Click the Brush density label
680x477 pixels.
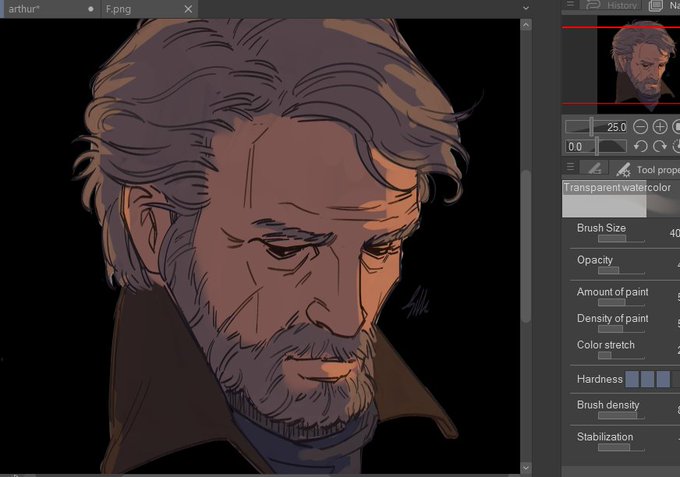tap(608, 405)
